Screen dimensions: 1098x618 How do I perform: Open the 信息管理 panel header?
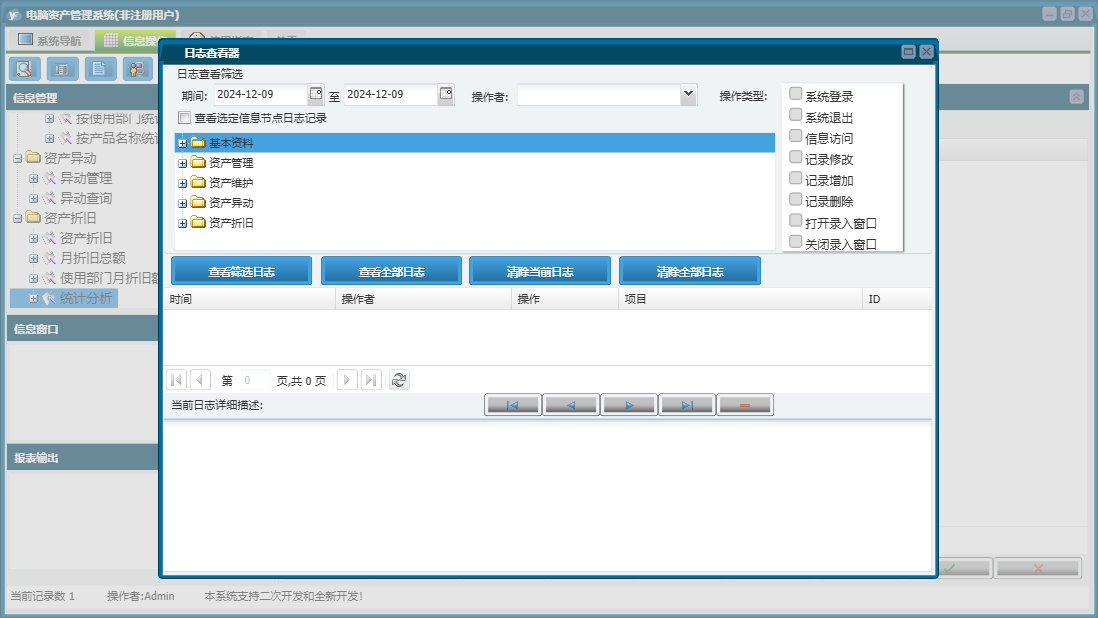[83, 98]
